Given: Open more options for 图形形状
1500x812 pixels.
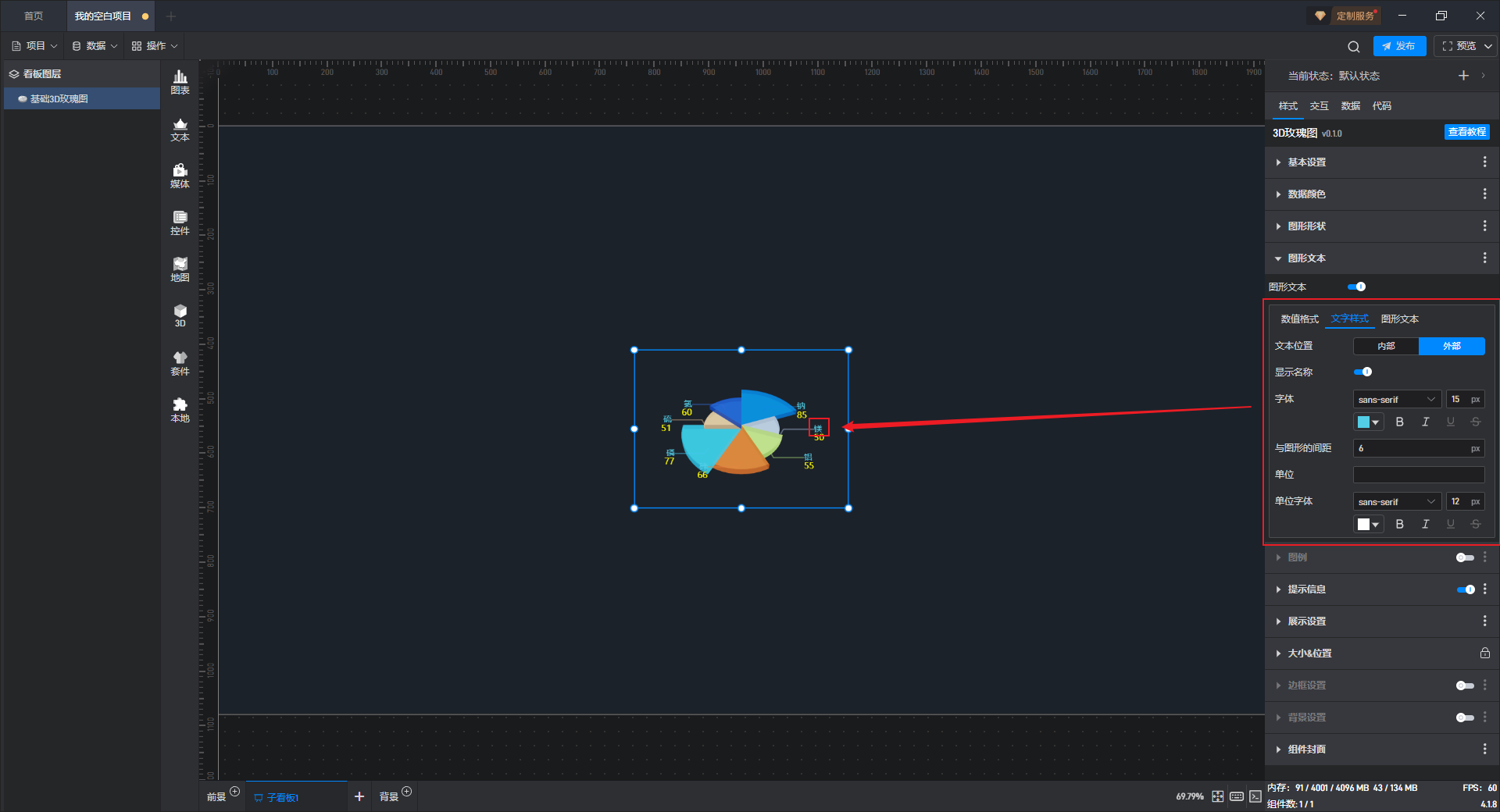Looking at the screenshot, I should (x=1484, y=226).
